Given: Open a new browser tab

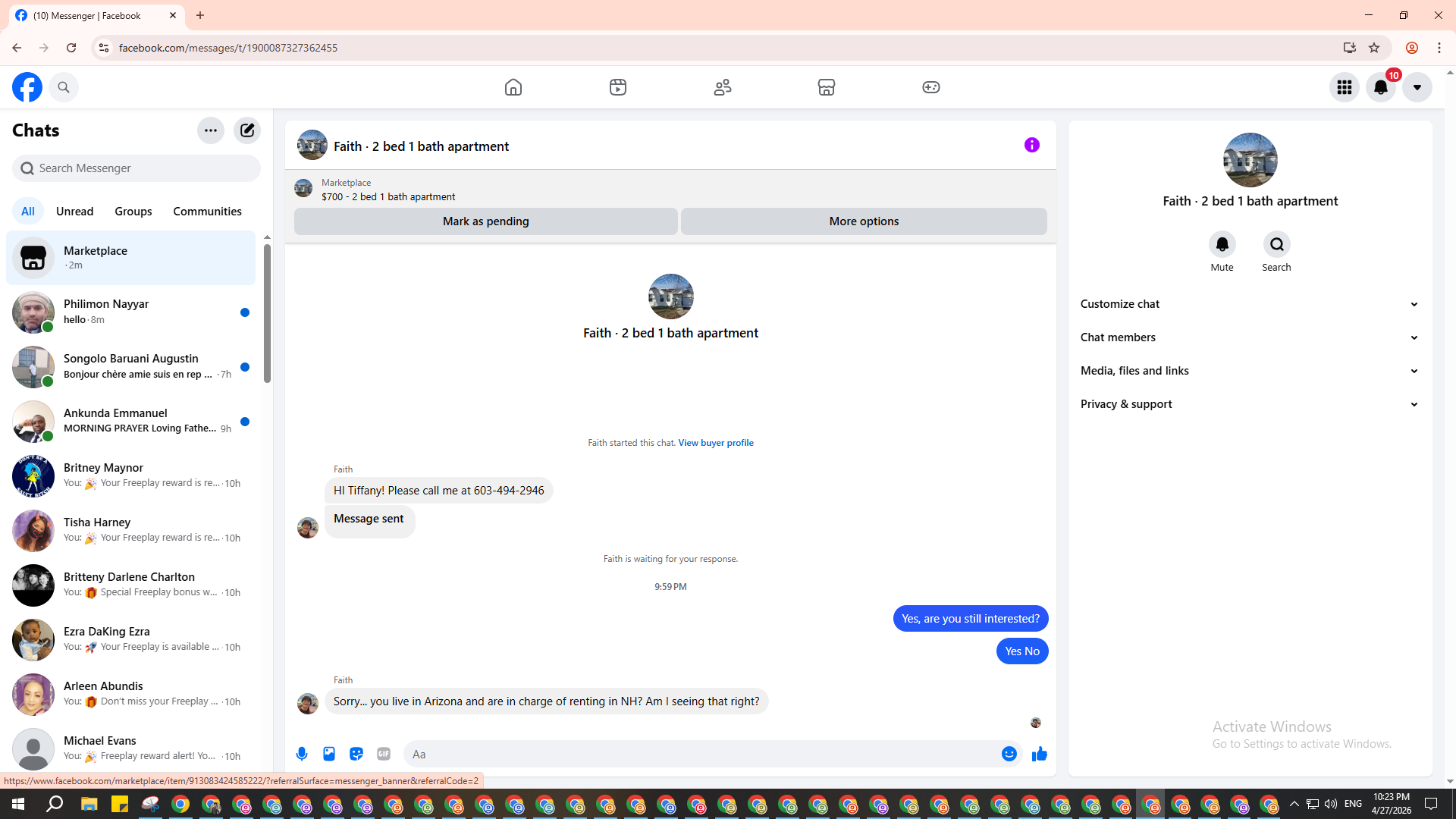Looking at the screenshot, I should pyautogui.click(x=200, y=15).
